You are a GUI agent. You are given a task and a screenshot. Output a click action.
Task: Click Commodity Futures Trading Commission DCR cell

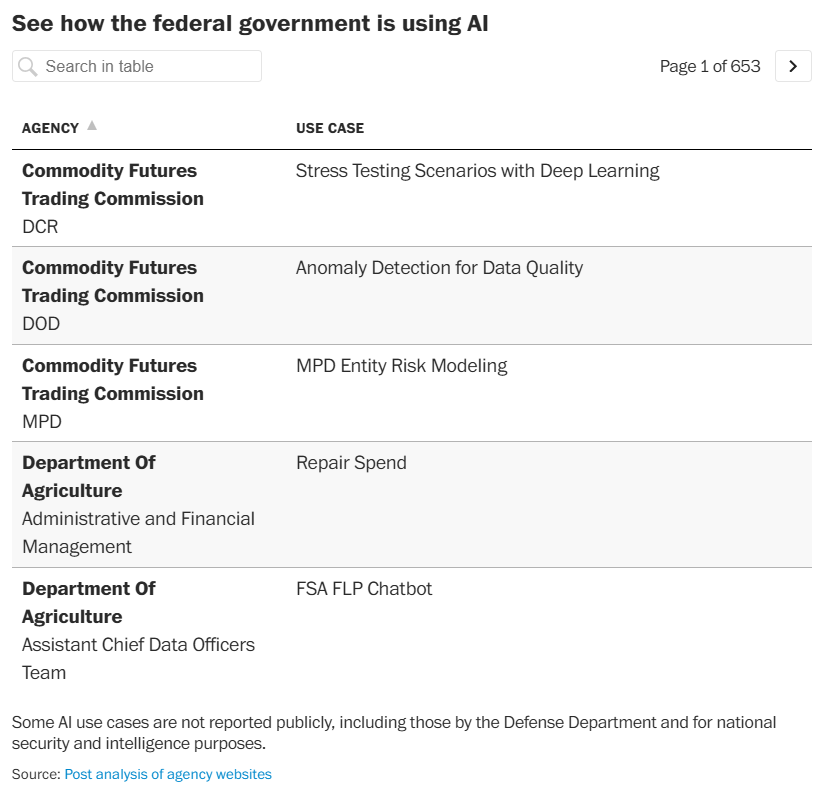point(112,198)
